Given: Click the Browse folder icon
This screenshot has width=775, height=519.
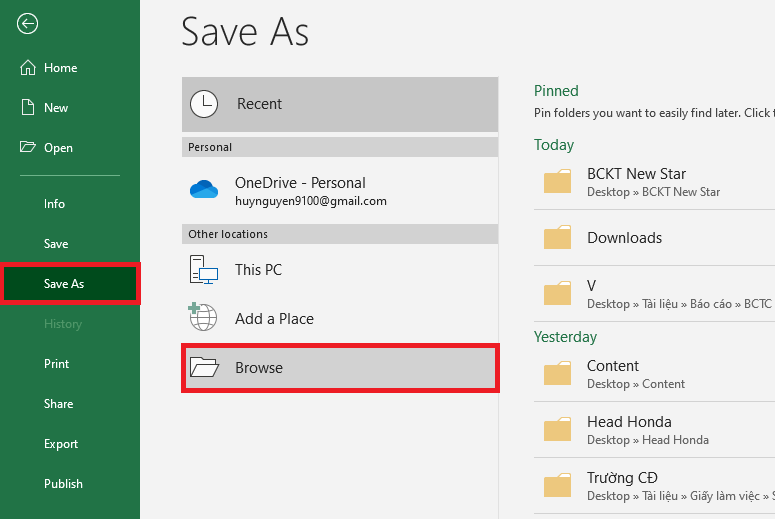Looking at the screenshot, I should tap(204, 368).
